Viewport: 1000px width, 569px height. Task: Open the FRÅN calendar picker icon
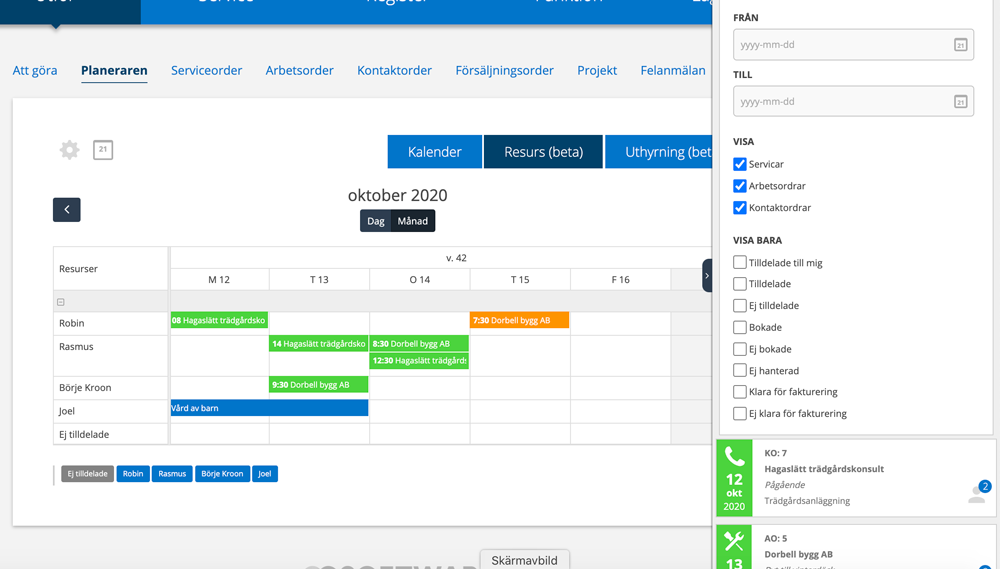960,45
